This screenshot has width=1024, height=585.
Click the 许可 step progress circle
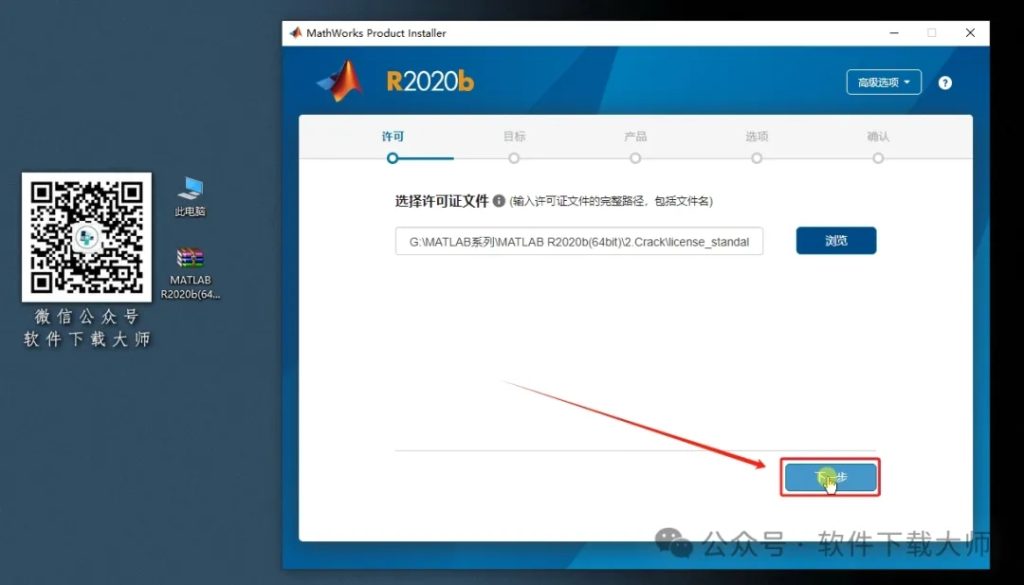pyautogui.click(x=392, y=158)
